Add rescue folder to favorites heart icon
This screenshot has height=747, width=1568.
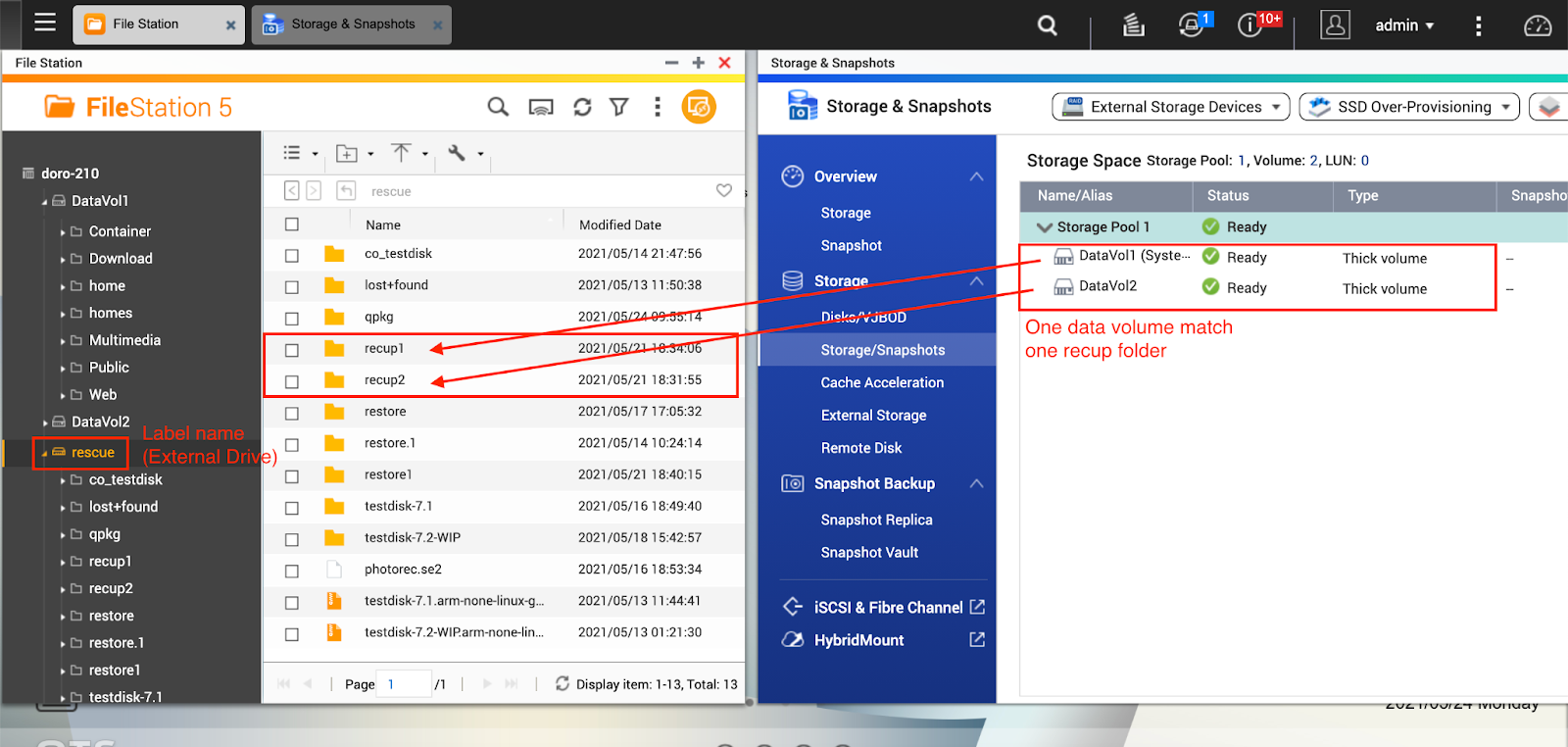[x=724, y=190]
